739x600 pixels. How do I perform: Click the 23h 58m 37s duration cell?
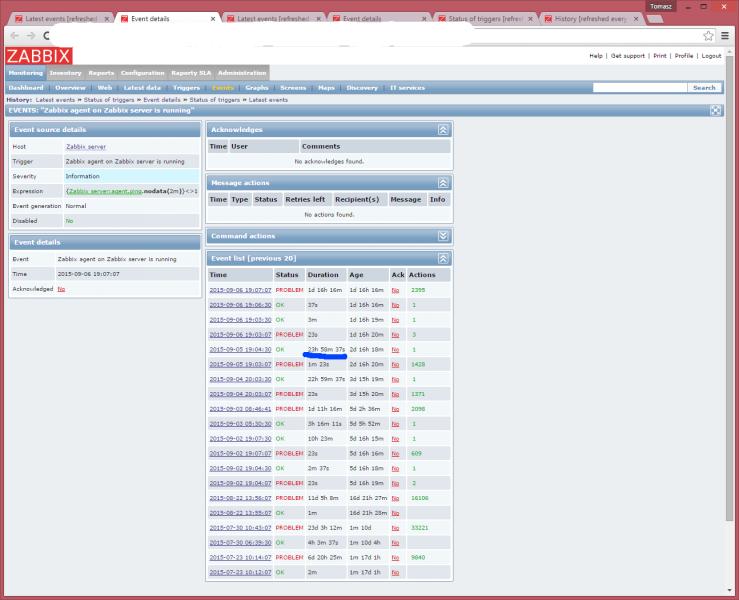coord(326,349)
